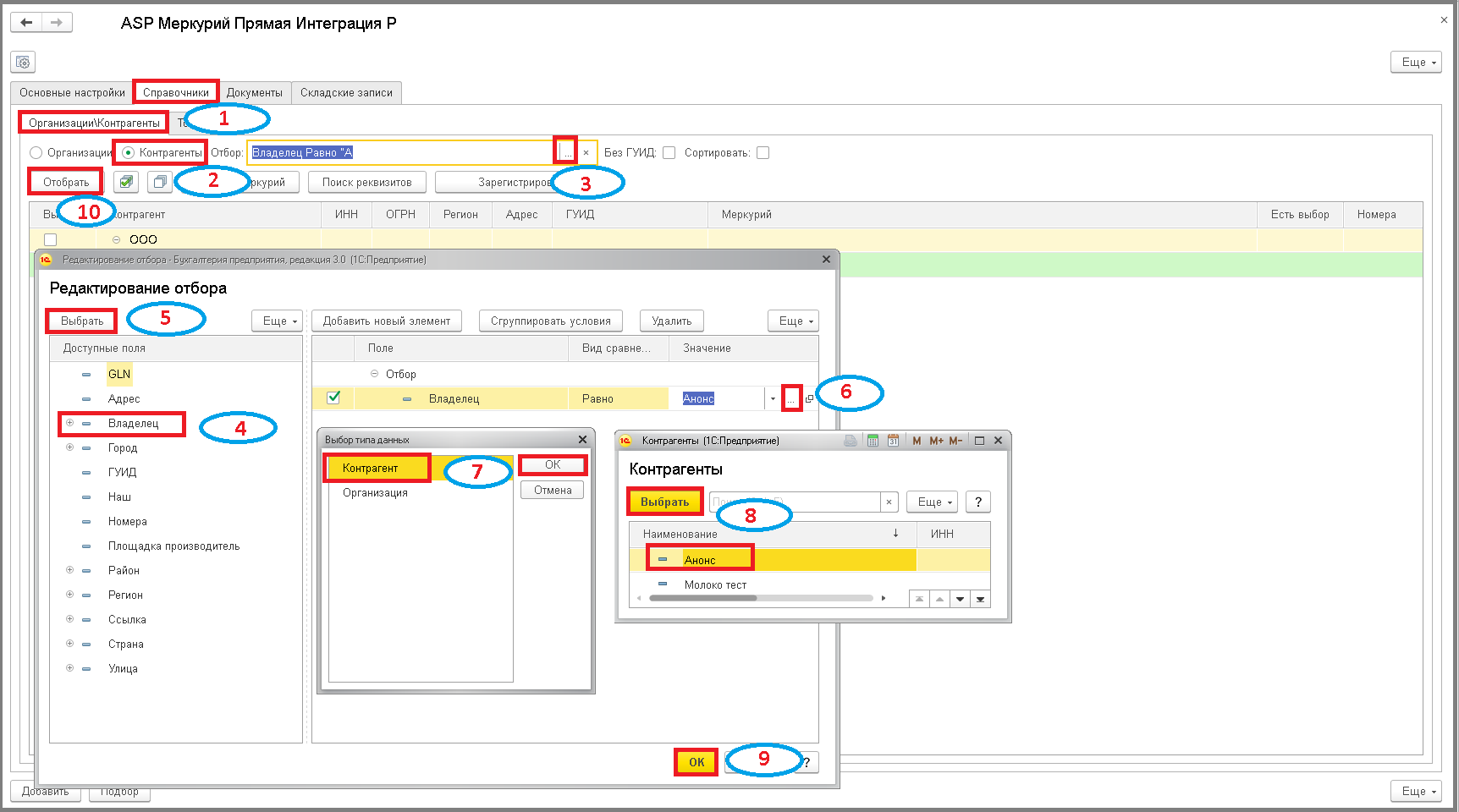Click yellow Выбрать in Контрагенты window
Screen dimensions: 1459x812
665,502
